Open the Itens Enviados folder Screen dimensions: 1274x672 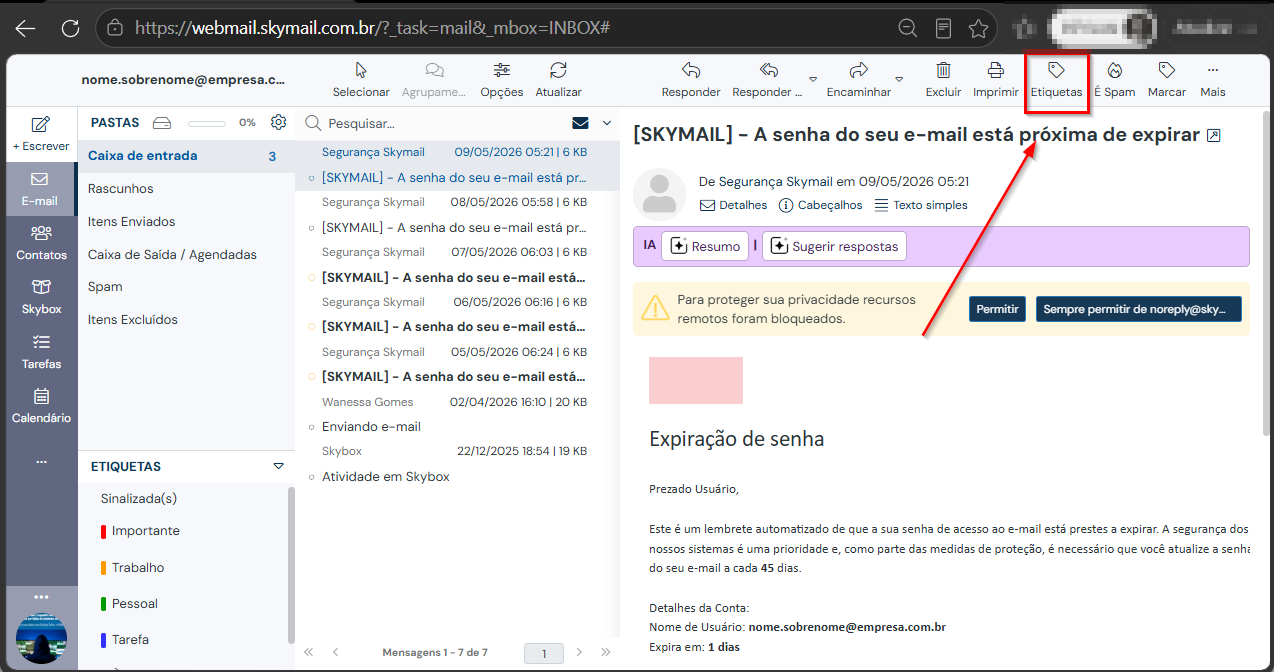coord(185,222)
